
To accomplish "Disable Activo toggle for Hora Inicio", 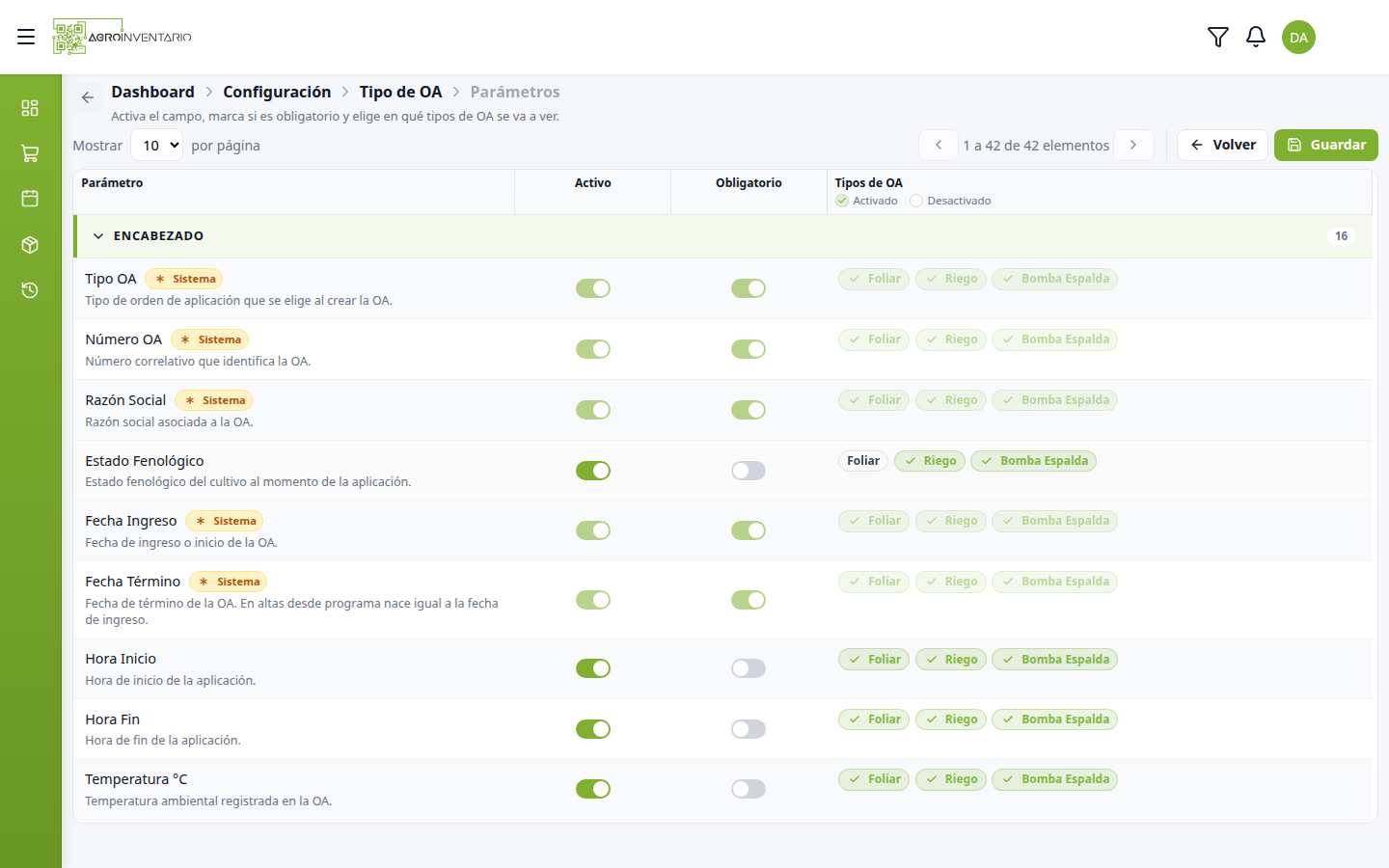I will 593,668.
